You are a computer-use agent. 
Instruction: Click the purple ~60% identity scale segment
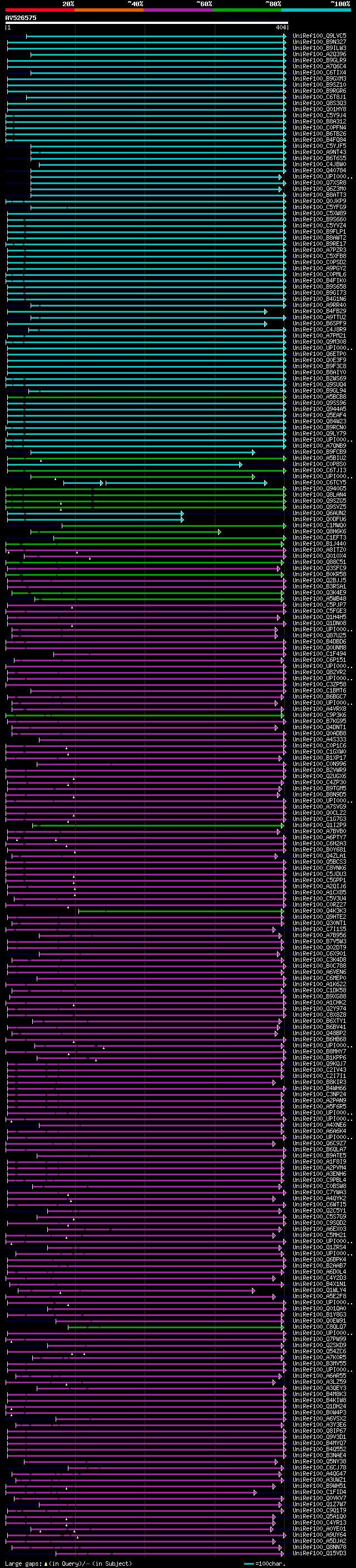179,10
